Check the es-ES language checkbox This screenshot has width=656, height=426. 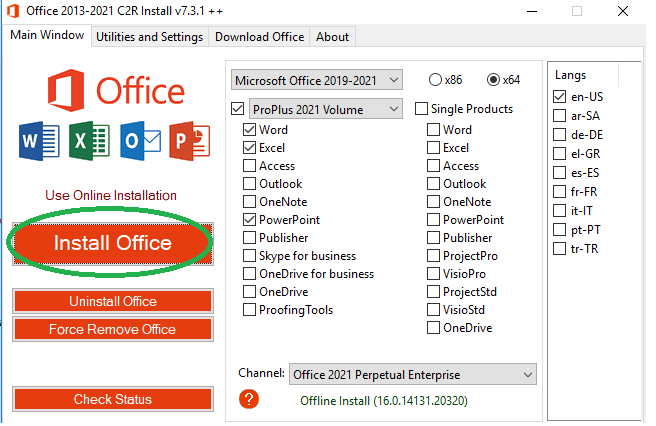click(559, 172)
